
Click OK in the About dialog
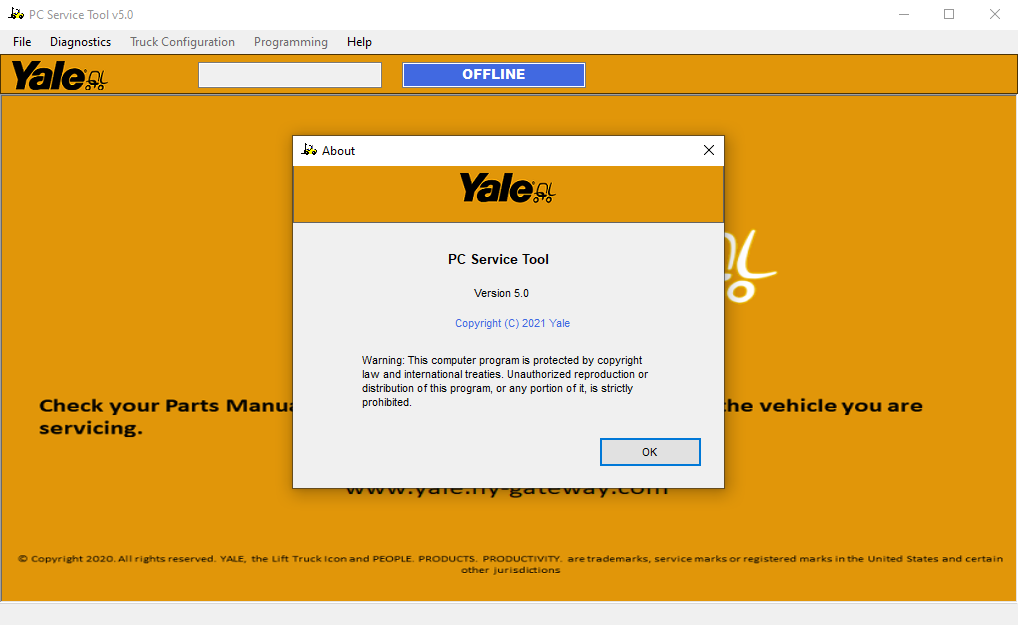click(x=650, y=452)
